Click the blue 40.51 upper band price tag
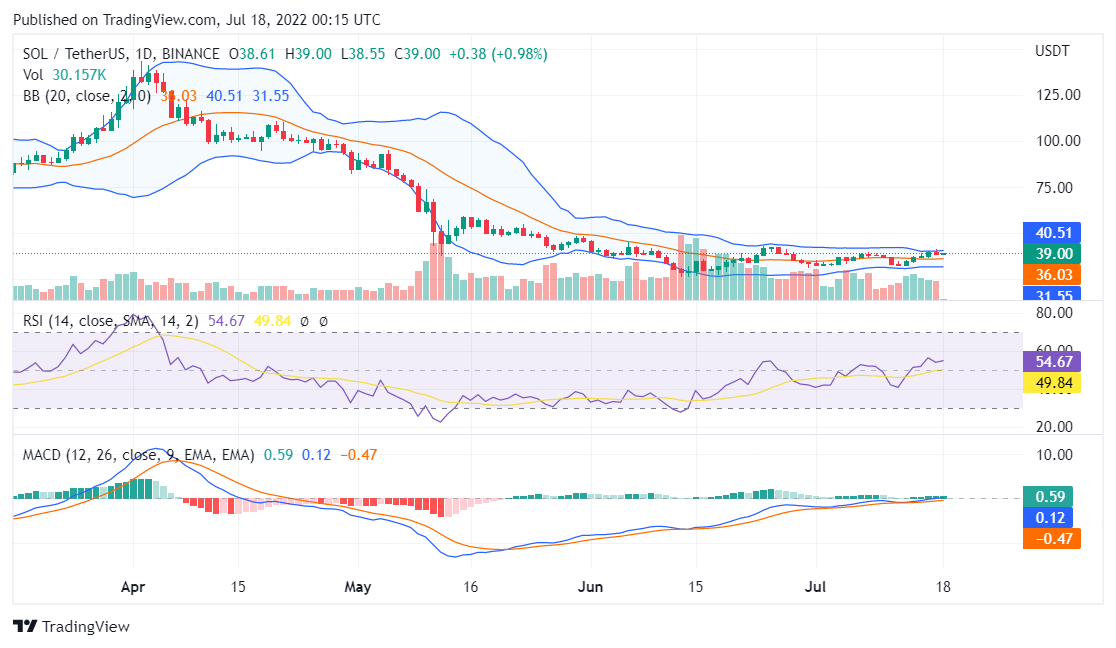 tap(1053, 233)
